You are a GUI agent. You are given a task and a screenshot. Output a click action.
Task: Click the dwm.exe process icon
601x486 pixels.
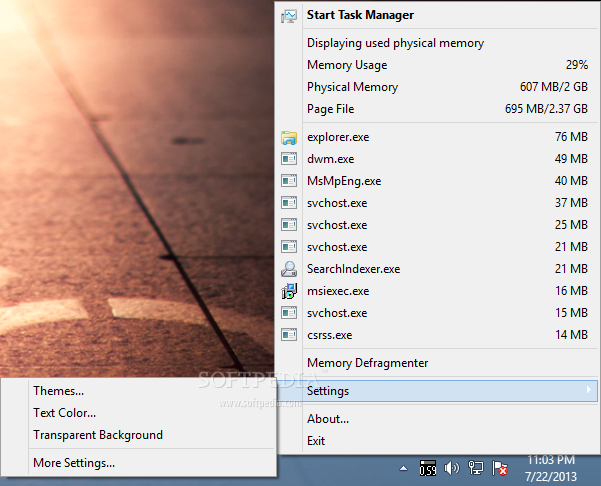tap(289, 159)
